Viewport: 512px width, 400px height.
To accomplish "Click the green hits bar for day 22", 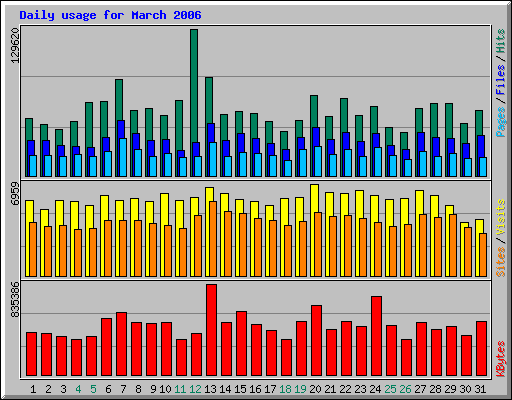I will (344, 115).
